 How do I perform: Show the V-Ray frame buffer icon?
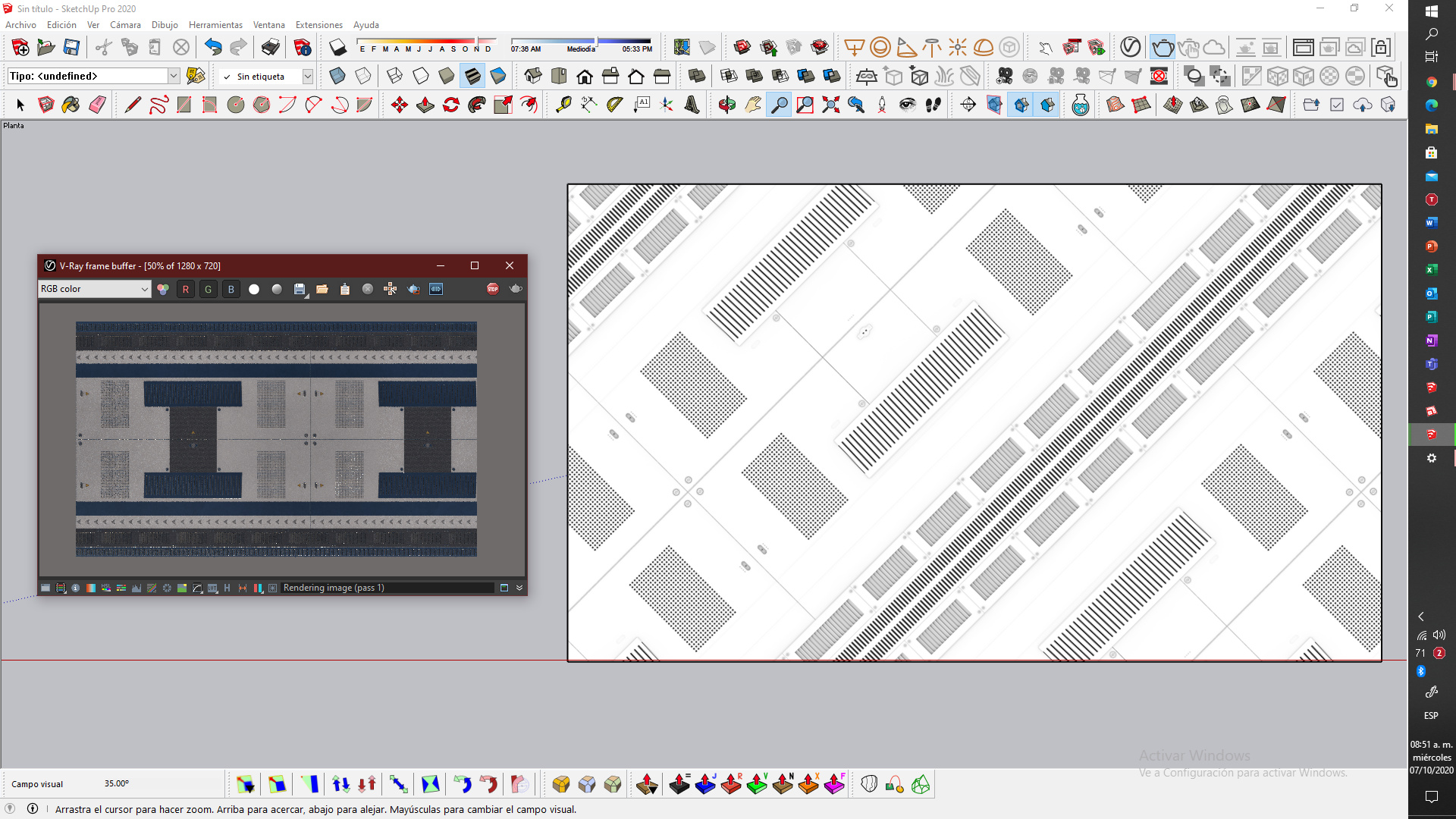click(1304, 47)
